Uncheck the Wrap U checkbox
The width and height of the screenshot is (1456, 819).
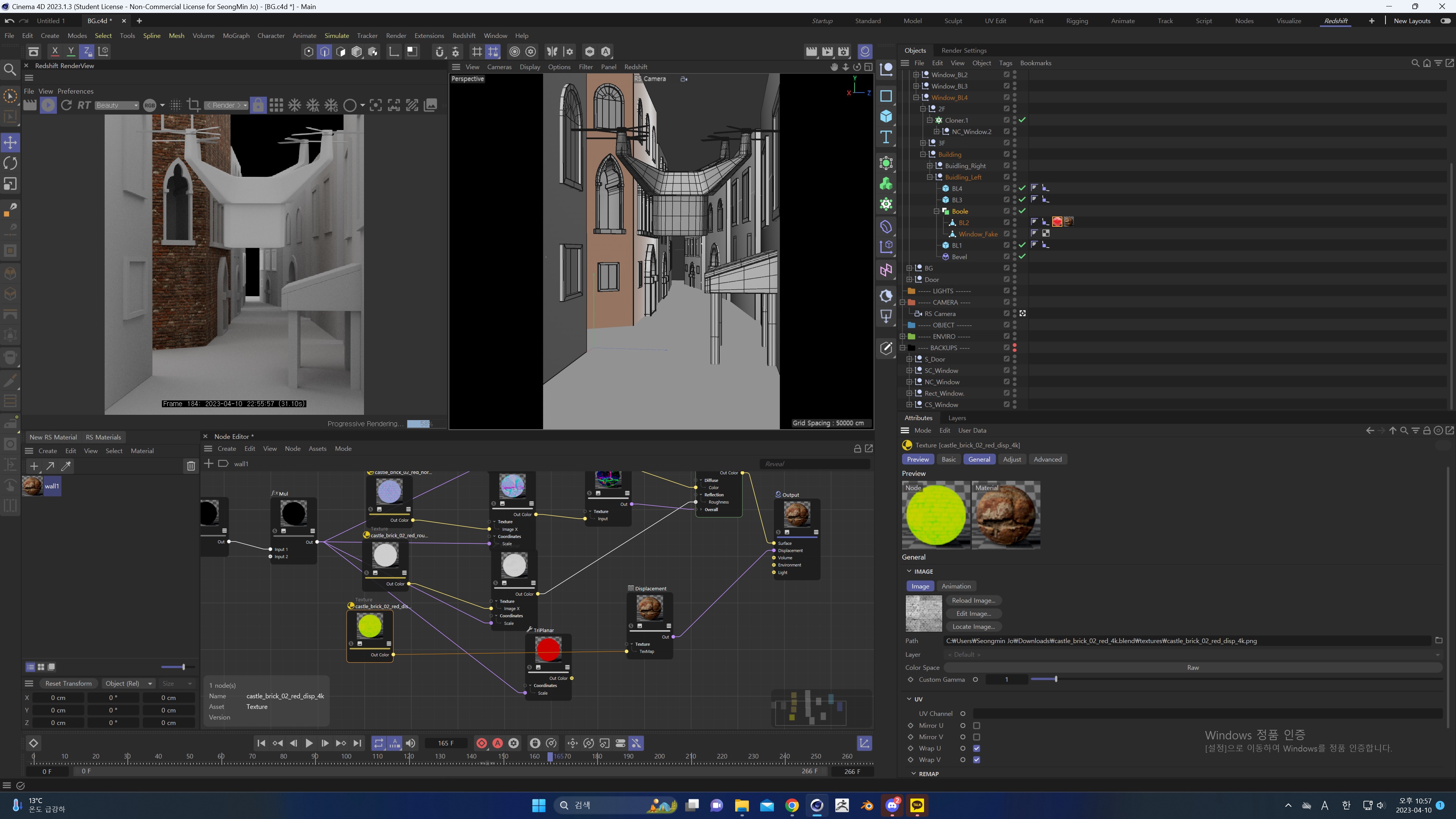977,748
